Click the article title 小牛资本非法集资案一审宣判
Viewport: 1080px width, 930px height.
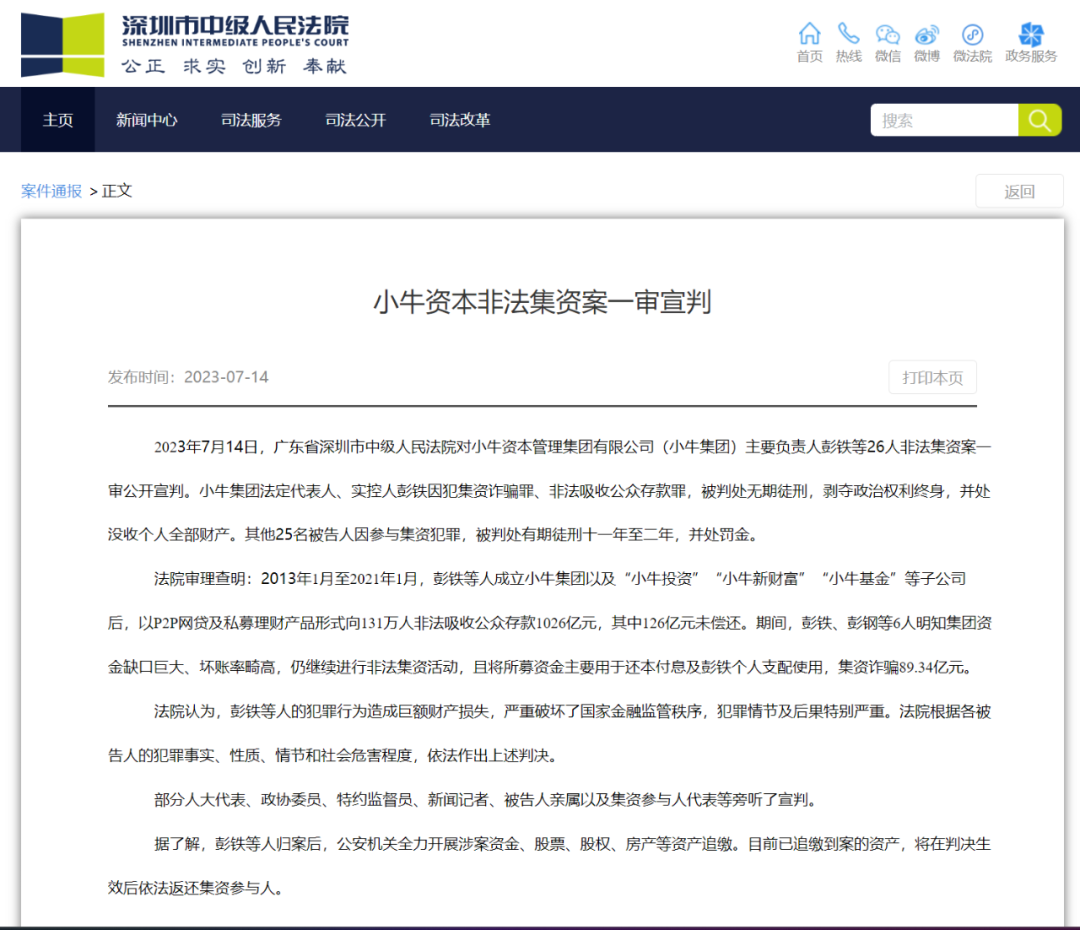click(x=542, y=301)
